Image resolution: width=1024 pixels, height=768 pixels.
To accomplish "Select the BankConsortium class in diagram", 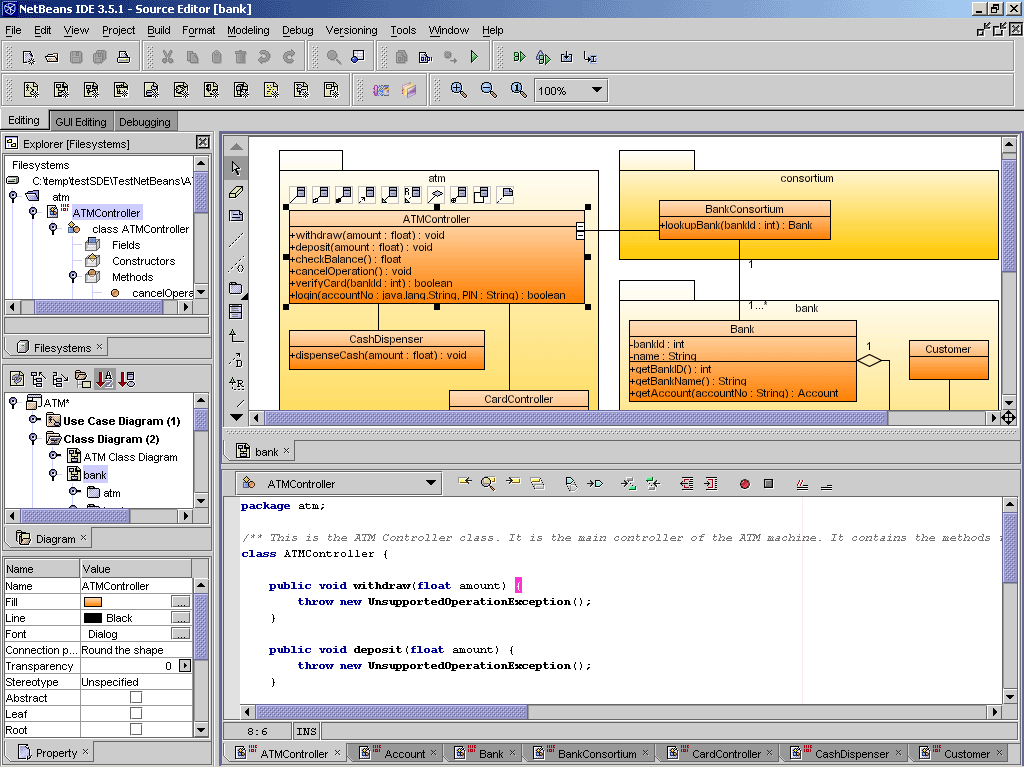I will pos(744,220).
